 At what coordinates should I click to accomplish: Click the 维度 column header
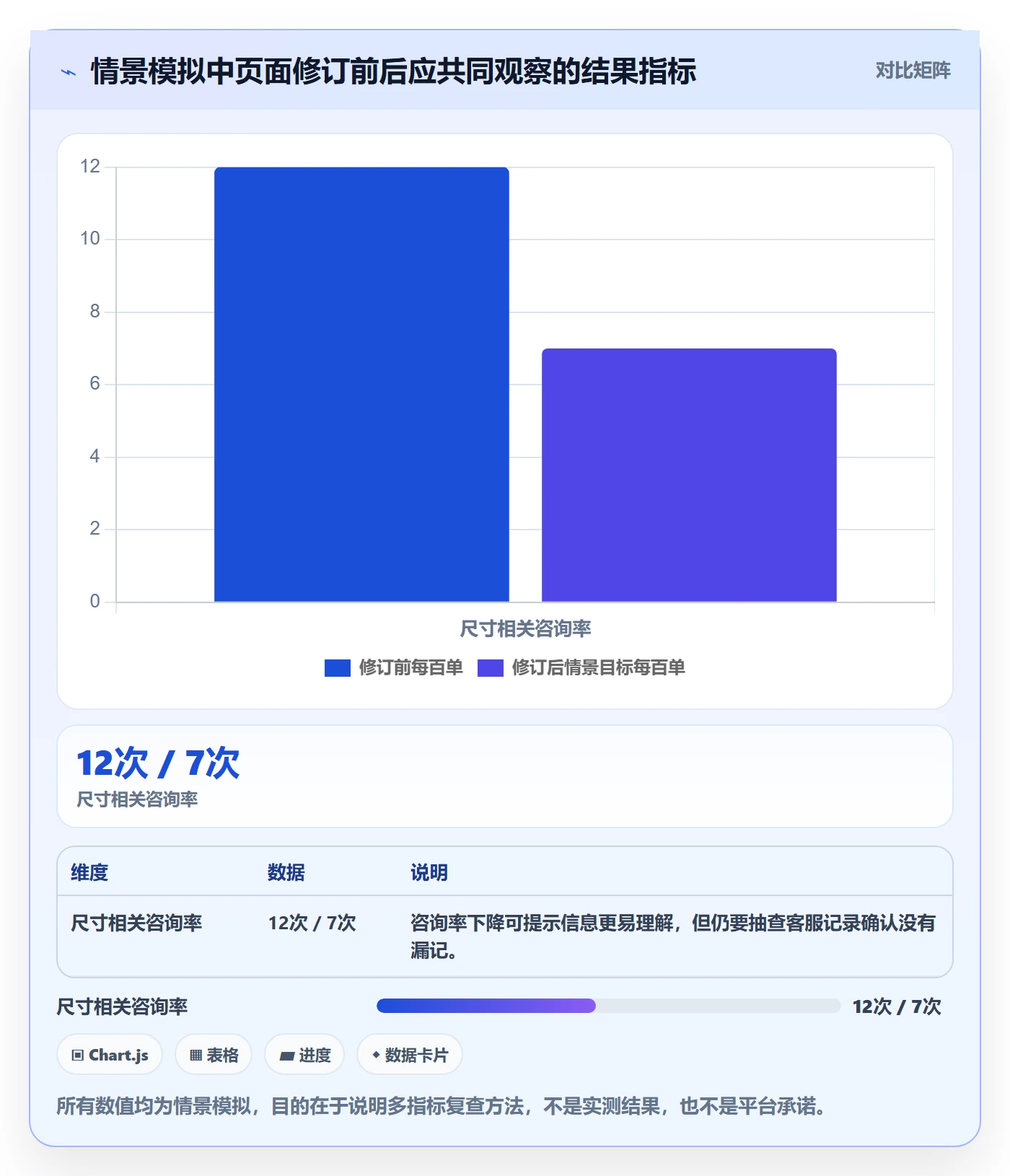coord(89,872)
